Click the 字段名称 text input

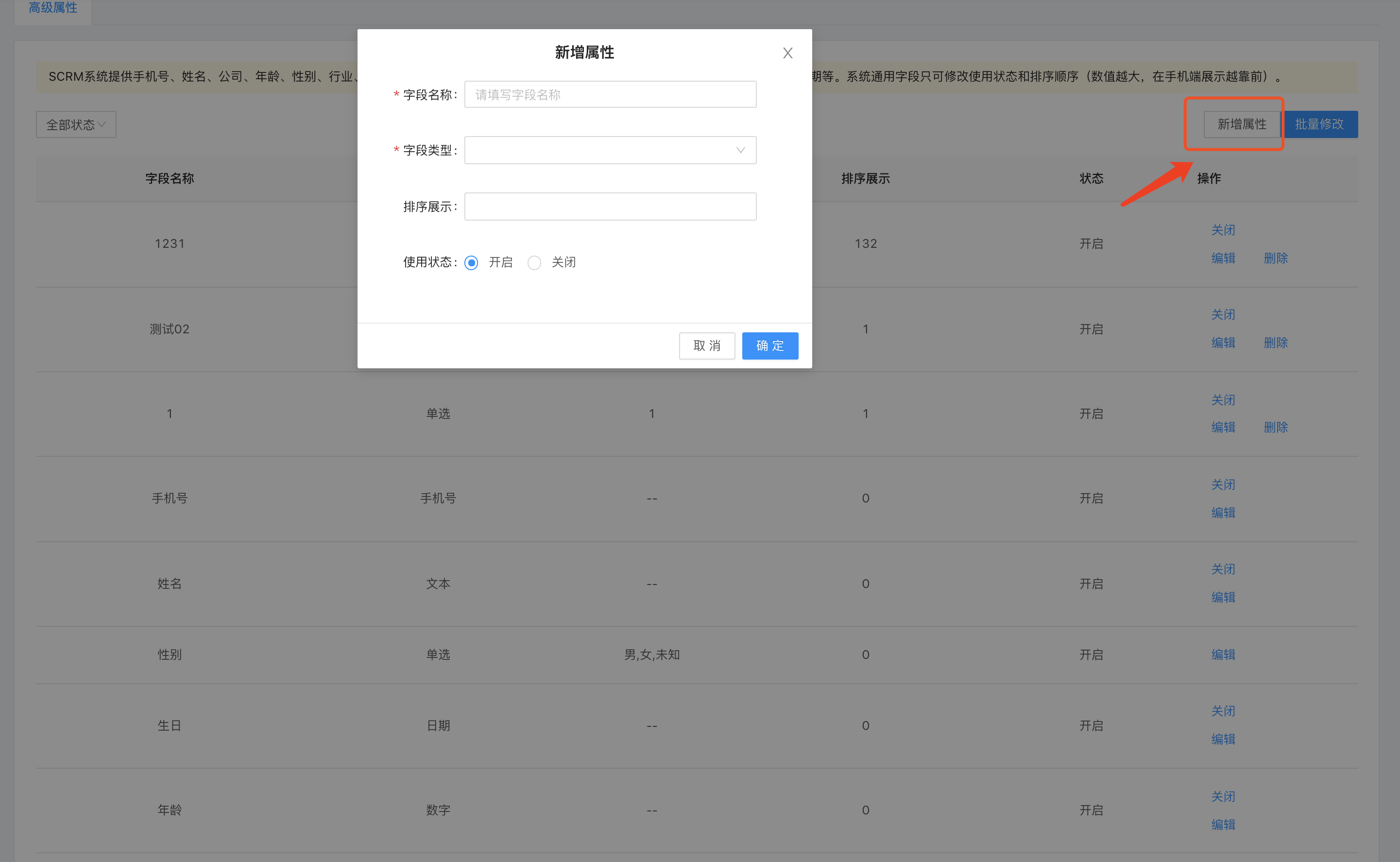tap(610, 95)
